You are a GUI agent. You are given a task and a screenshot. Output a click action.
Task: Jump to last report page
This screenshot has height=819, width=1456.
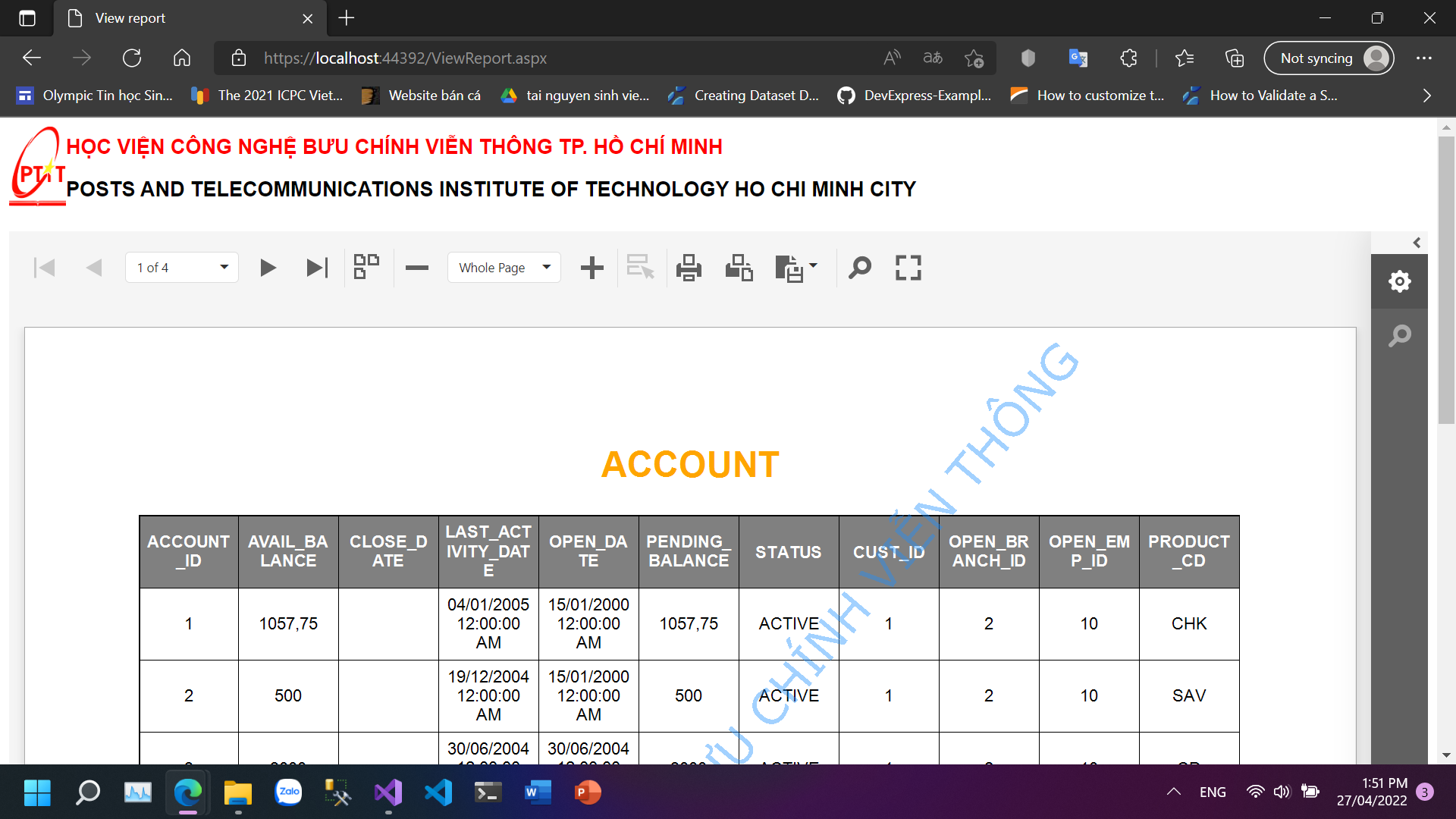(317, 268)
